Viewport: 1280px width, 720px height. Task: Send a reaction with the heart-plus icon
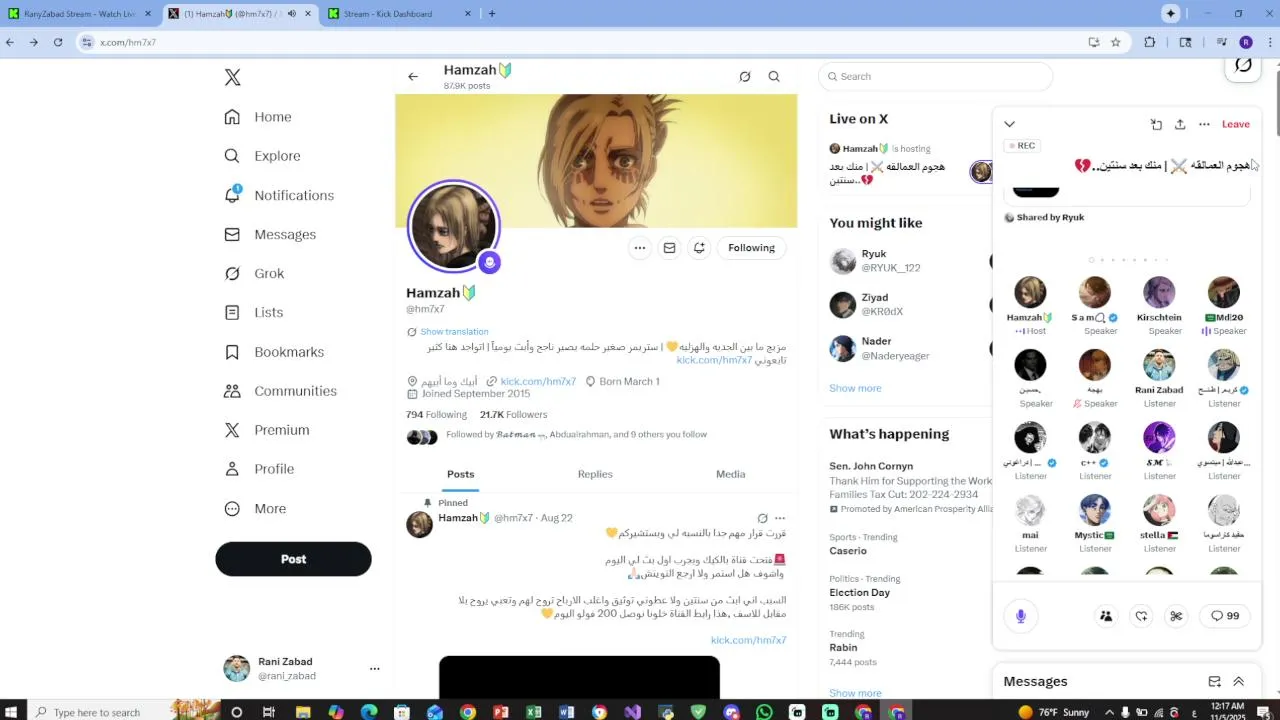pyautogui.click(x=1141, y=616)
